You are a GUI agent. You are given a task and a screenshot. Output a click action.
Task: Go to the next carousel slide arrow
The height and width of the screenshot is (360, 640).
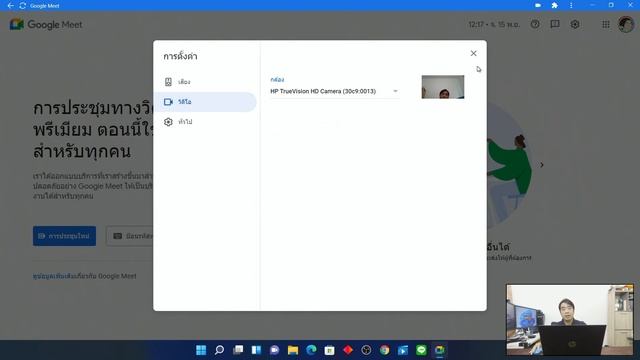tap(542, 165)
